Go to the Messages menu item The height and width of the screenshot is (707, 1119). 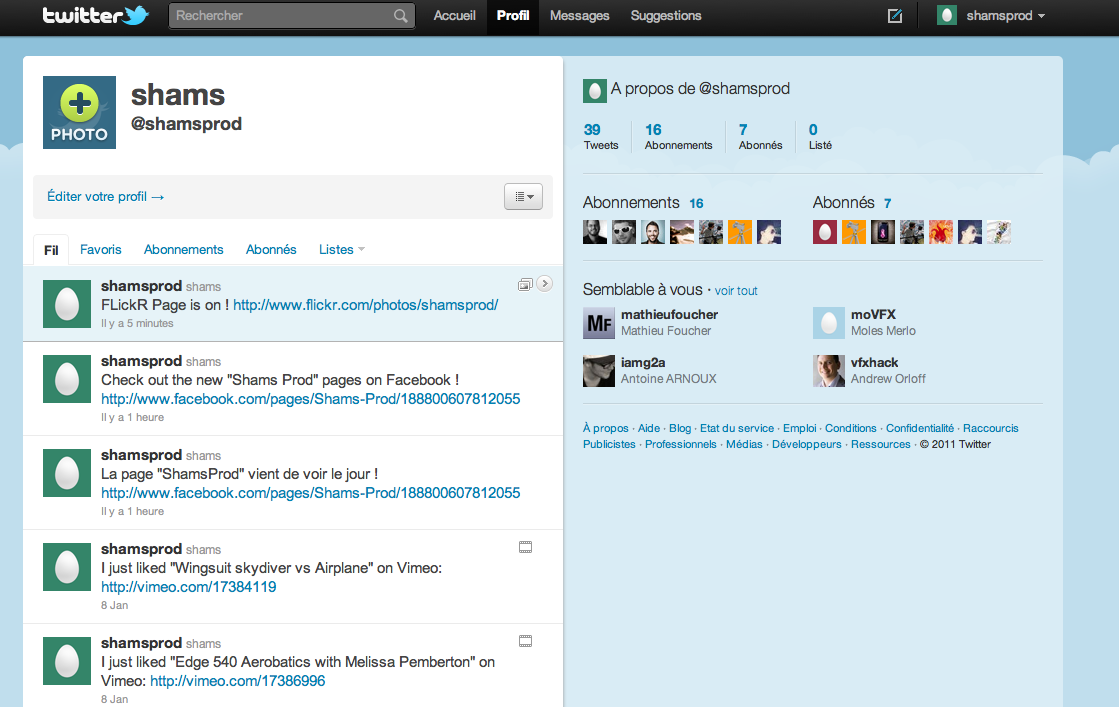[579, 16]
